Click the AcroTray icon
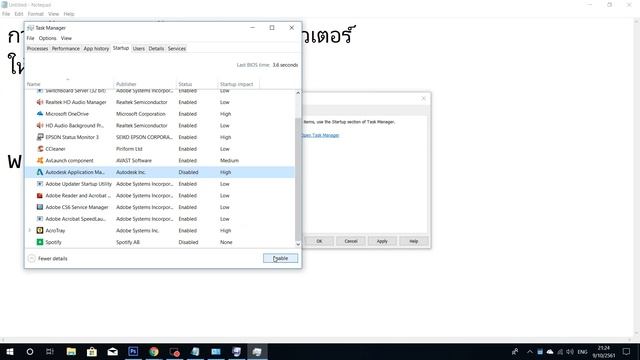640x360 pixels. click(x=40, y=230)
